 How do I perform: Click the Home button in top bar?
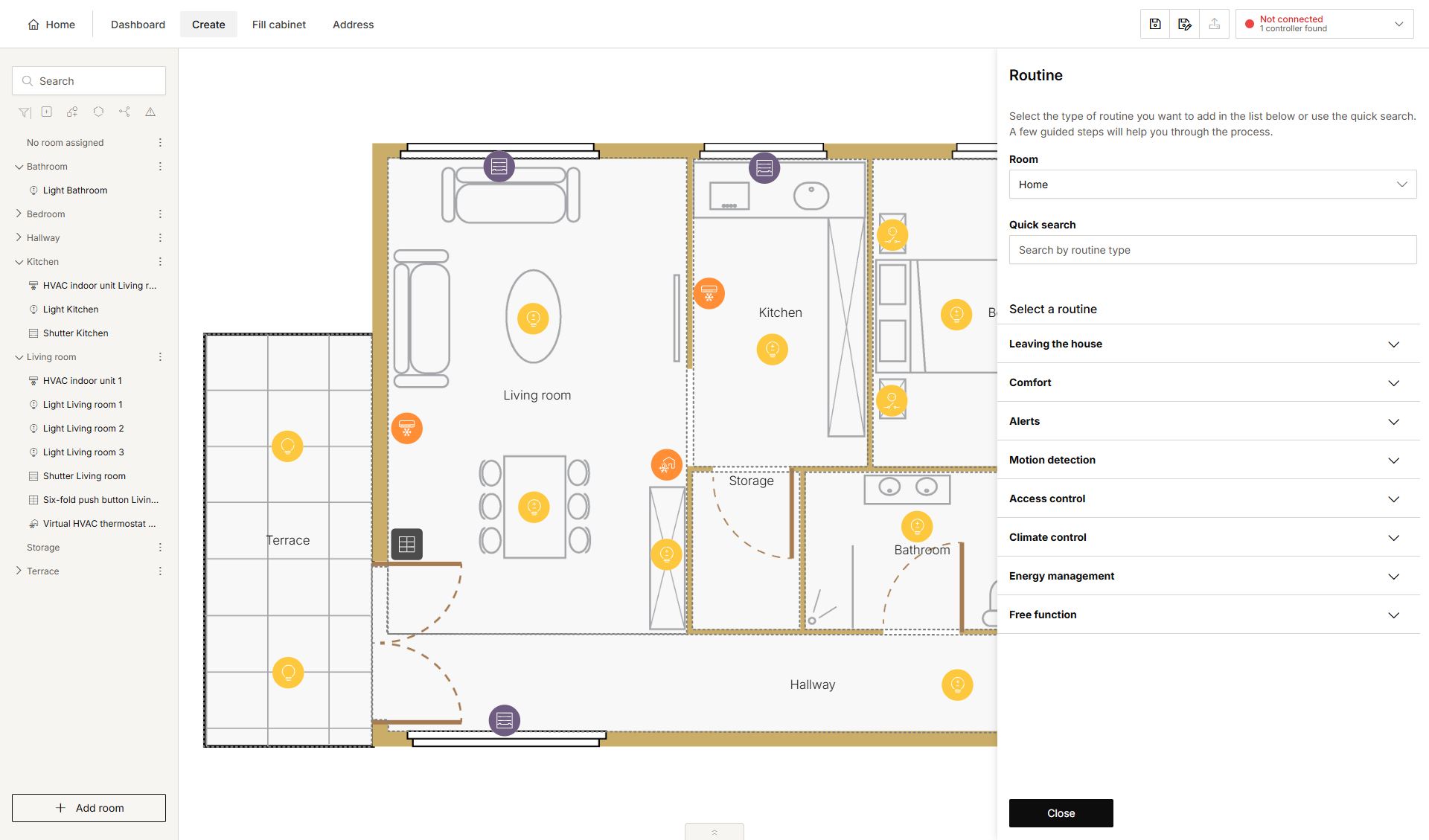click(51, 25)
